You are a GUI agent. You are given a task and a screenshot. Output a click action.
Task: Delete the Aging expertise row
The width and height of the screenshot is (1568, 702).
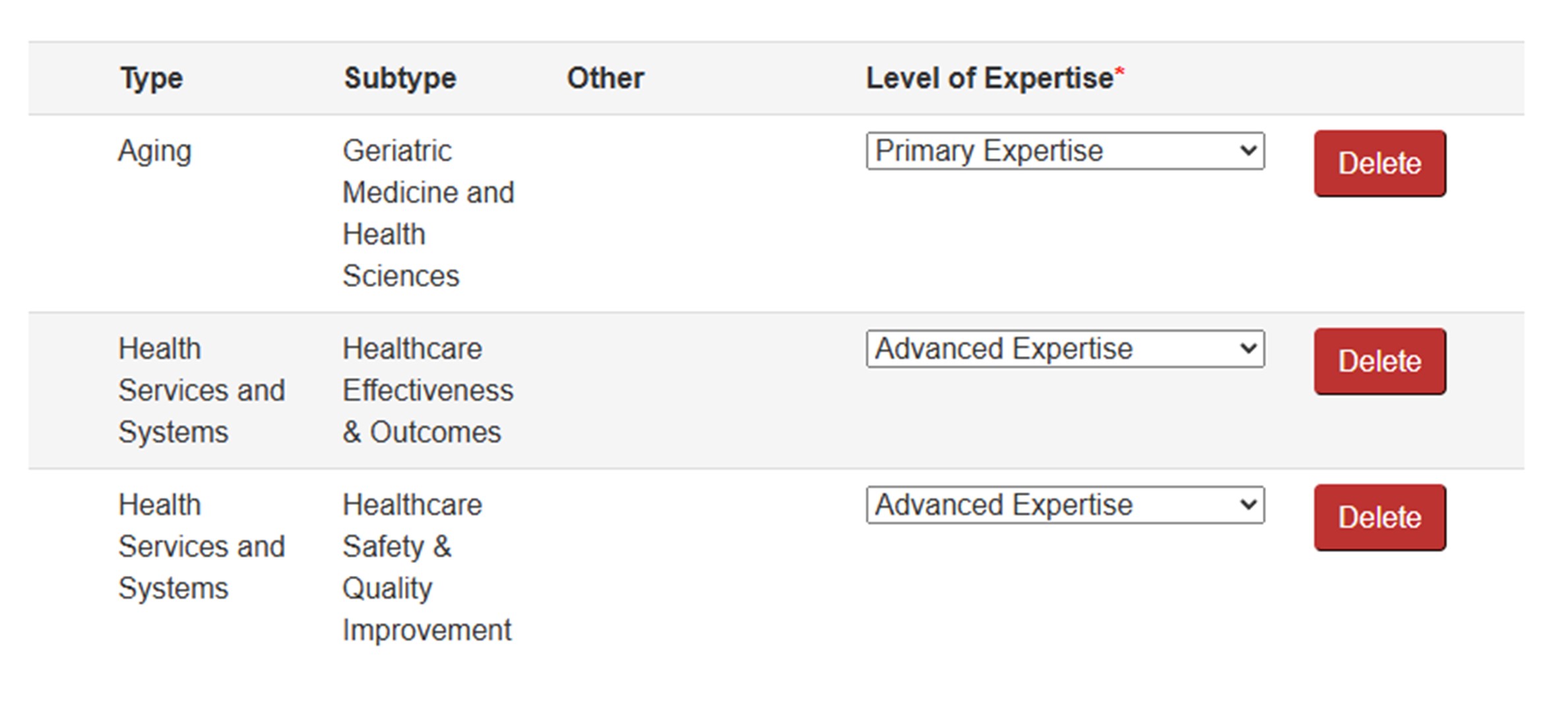(1379, 164)
